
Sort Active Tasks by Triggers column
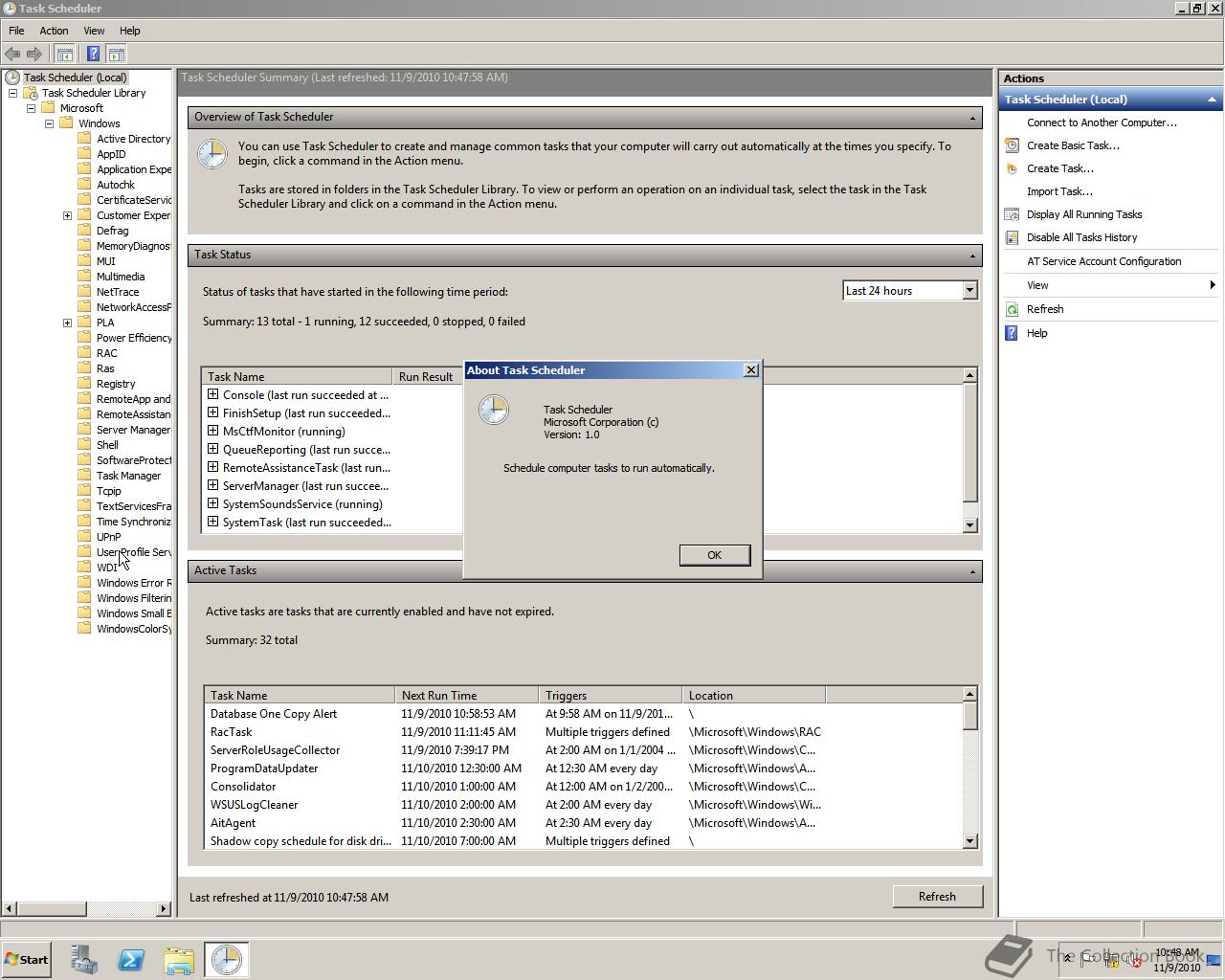(611, 696)
